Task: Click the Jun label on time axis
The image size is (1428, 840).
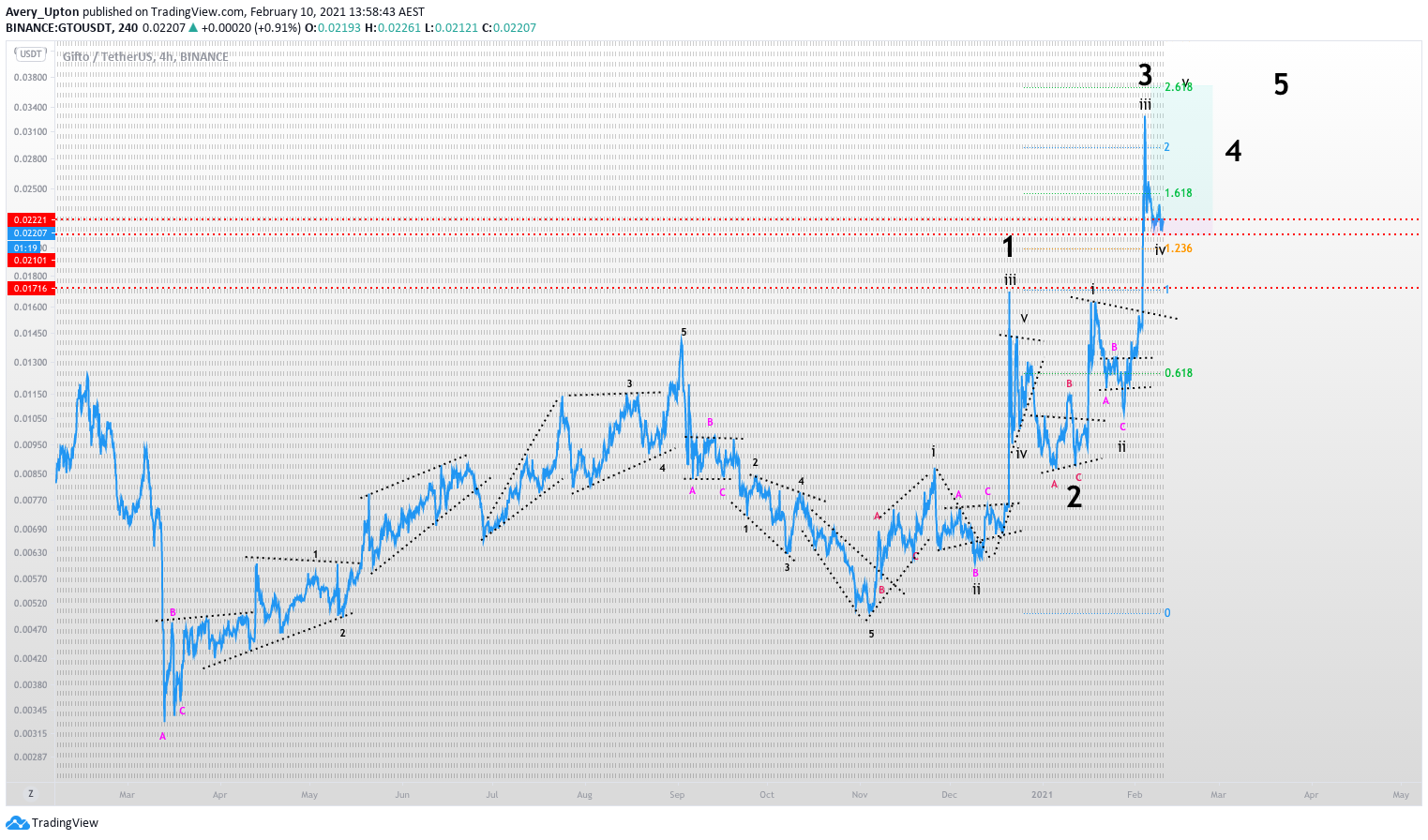Action: point(402,795)
